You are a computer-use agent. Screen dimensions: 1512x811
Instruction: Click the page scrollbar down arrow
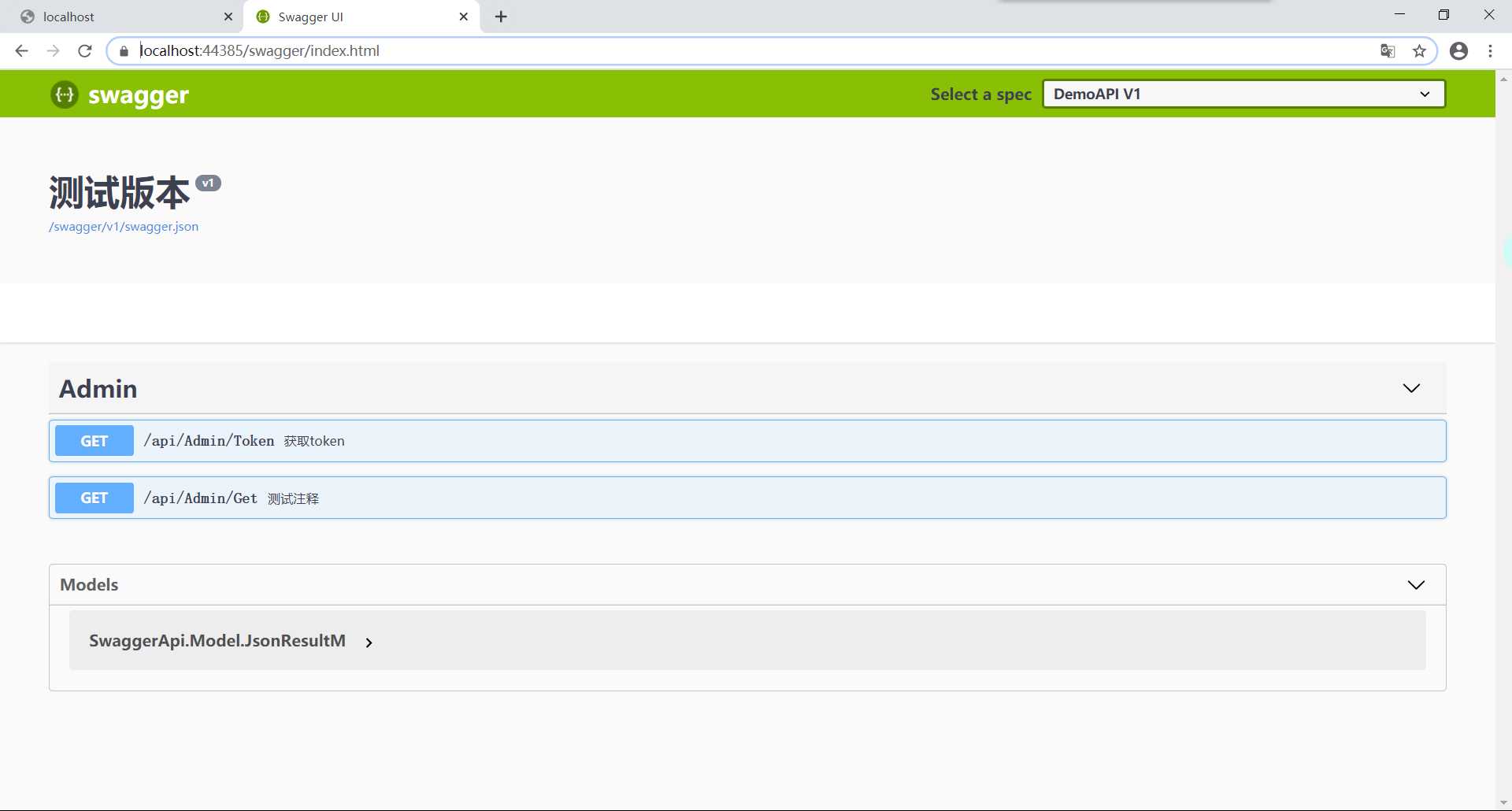1503,803
